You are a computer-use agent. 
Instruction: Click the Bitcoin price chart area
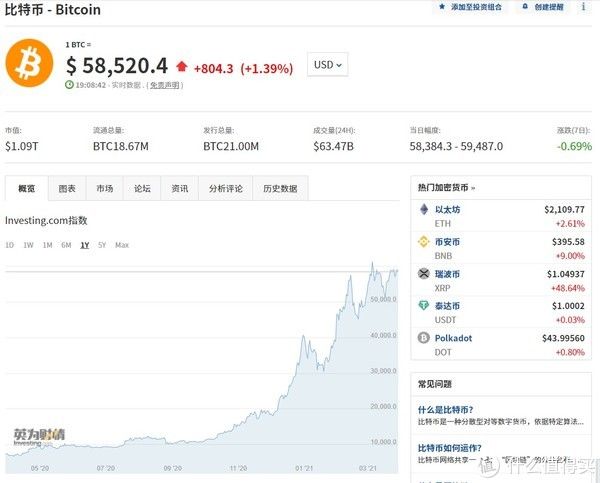click(202, 367)
